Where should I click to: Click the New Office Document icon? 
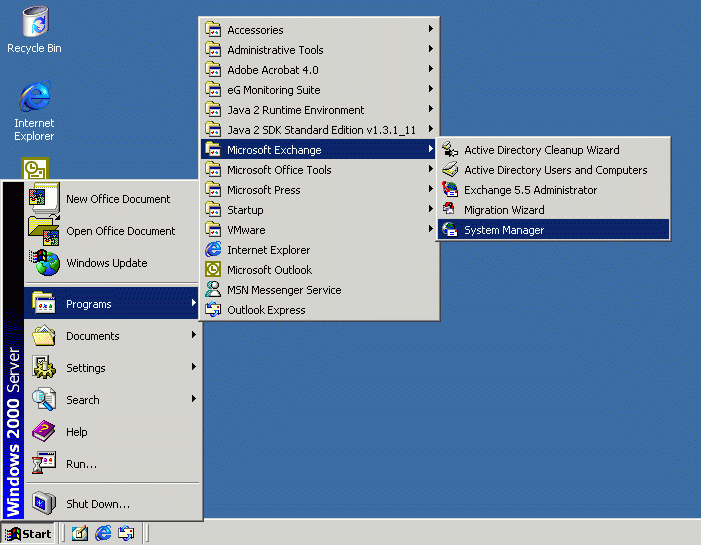pos(44,198)
